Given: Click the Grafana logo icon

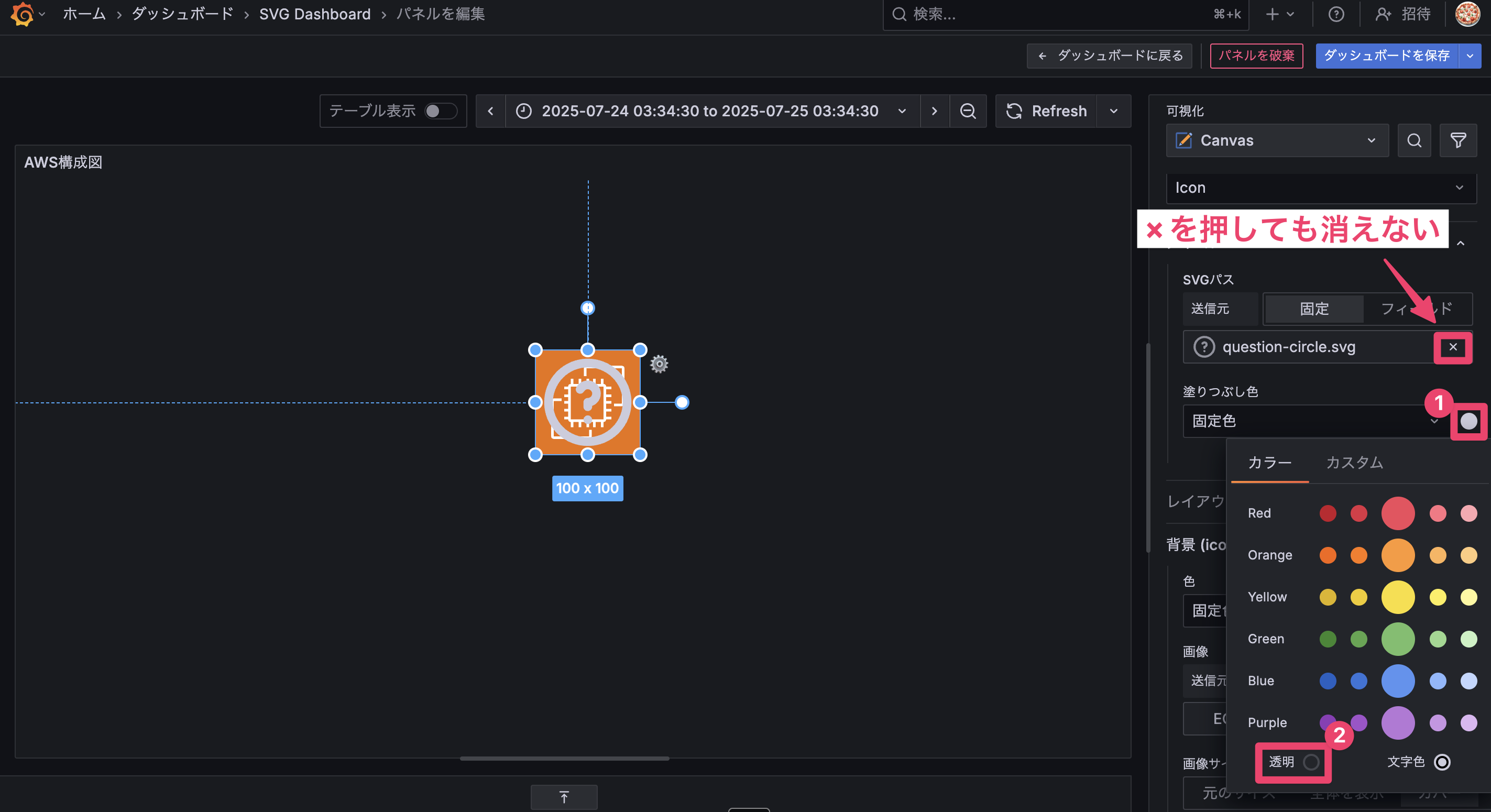Looking at the screenshot, I should point(22,14).
